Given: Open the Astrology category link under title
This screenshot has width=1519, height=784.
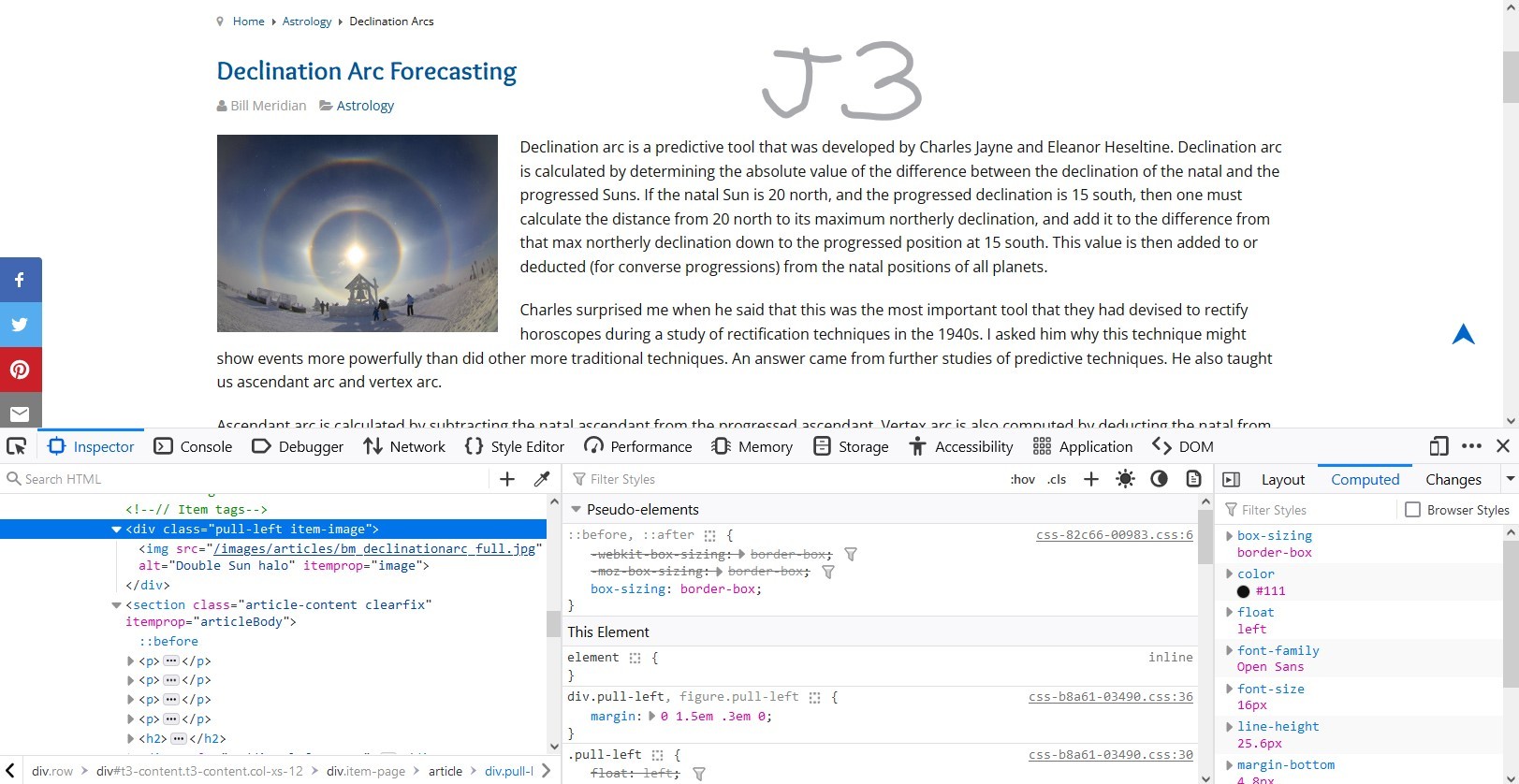Looking at the screenshot, I should click(365, 106).
